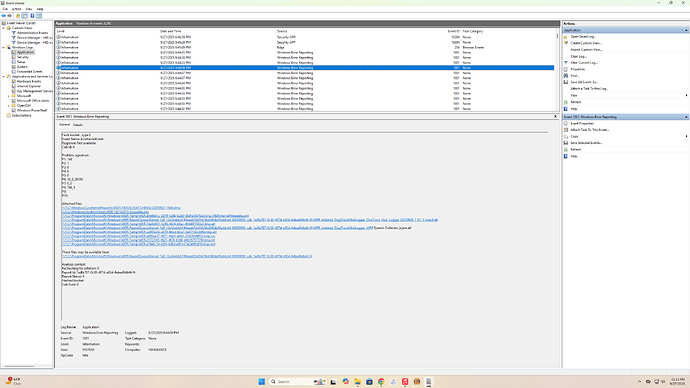Open the link below 'These files may be available here'
This screenshot has width=690, height=388.
click(187, 256)
